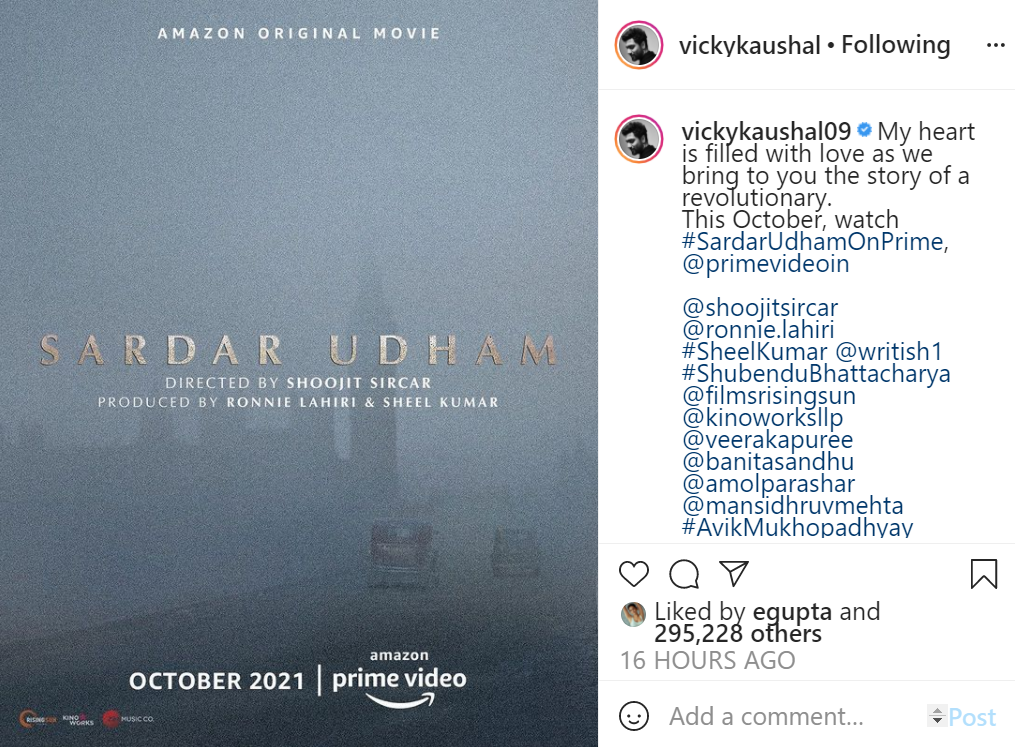The image size is (1015, 747).
Task: Like the post with heart icon
Action: click(x=634, y=574)
